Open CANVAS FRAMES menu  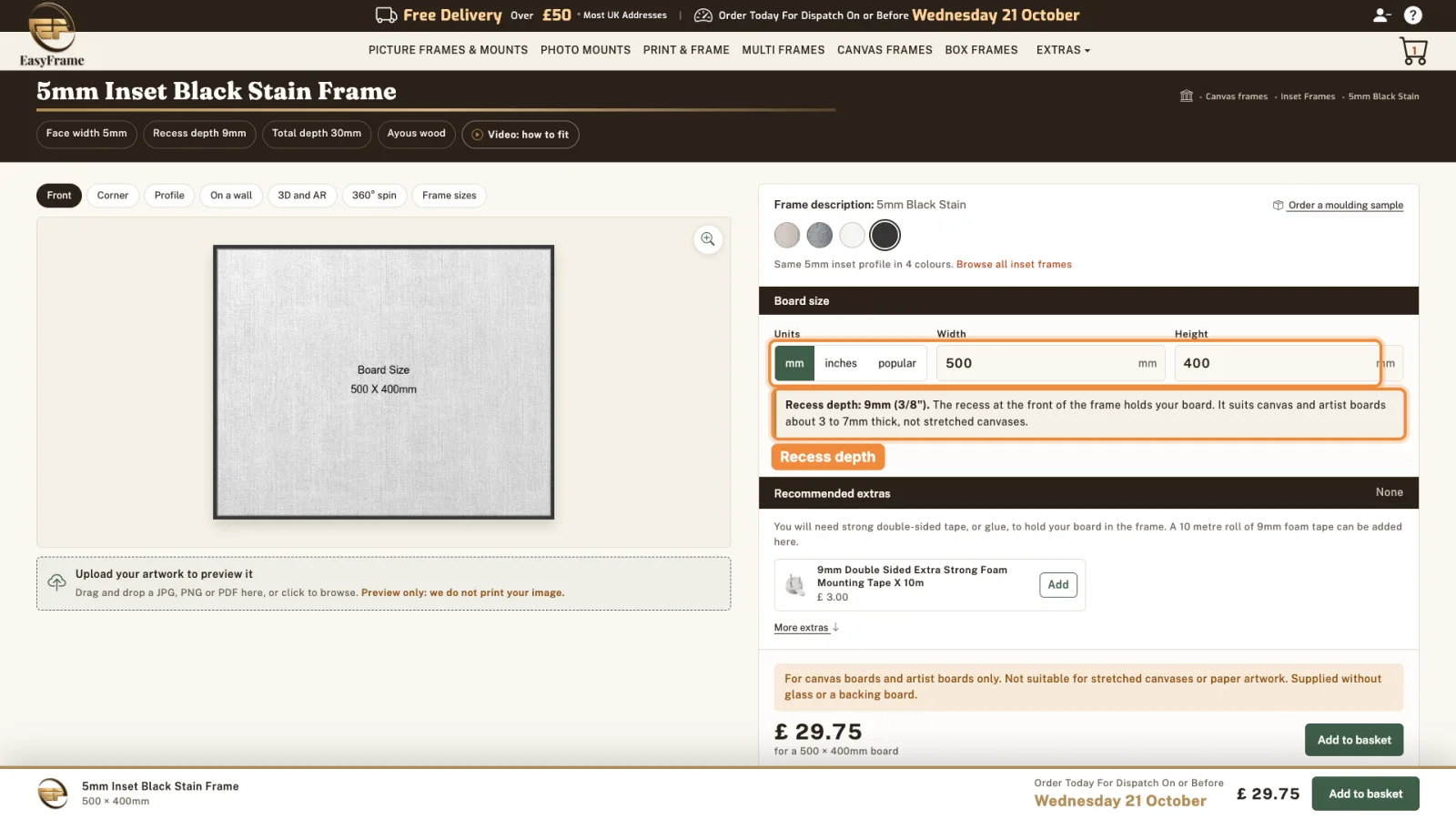point(885,50)
